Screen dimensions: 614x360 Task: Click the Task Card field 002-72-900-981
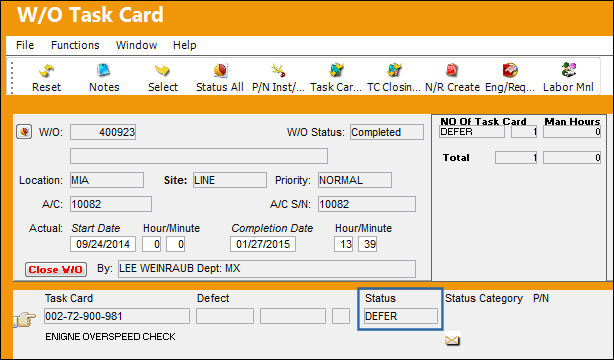117,316
